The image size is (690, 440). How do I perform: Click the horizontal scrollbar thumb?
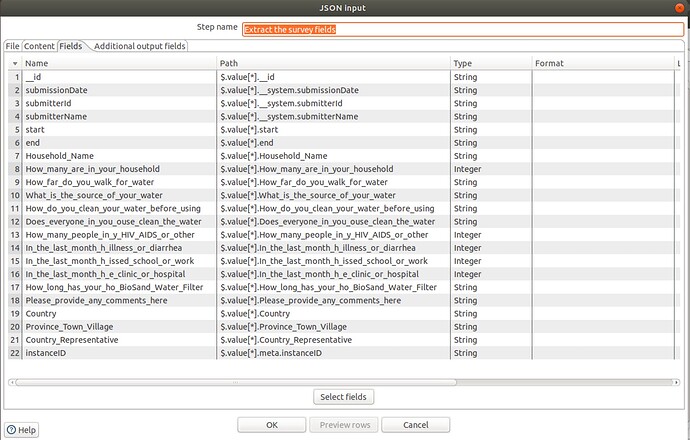click(235, 382)
